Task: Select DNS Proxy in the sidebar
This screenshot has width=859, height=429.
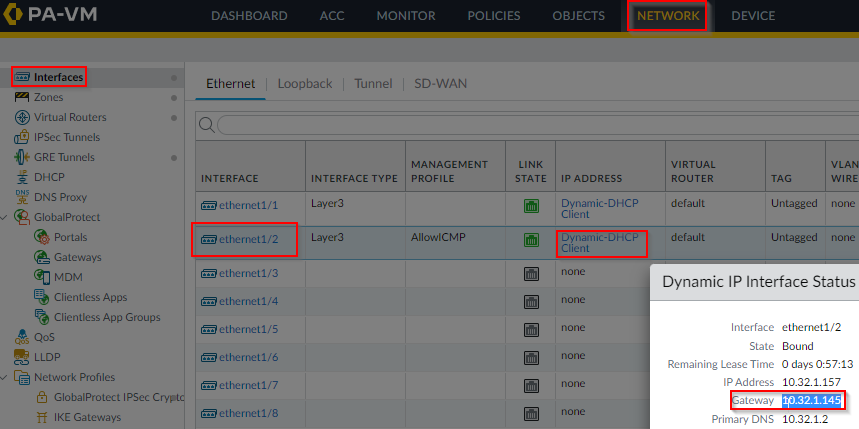Action: 60,197
